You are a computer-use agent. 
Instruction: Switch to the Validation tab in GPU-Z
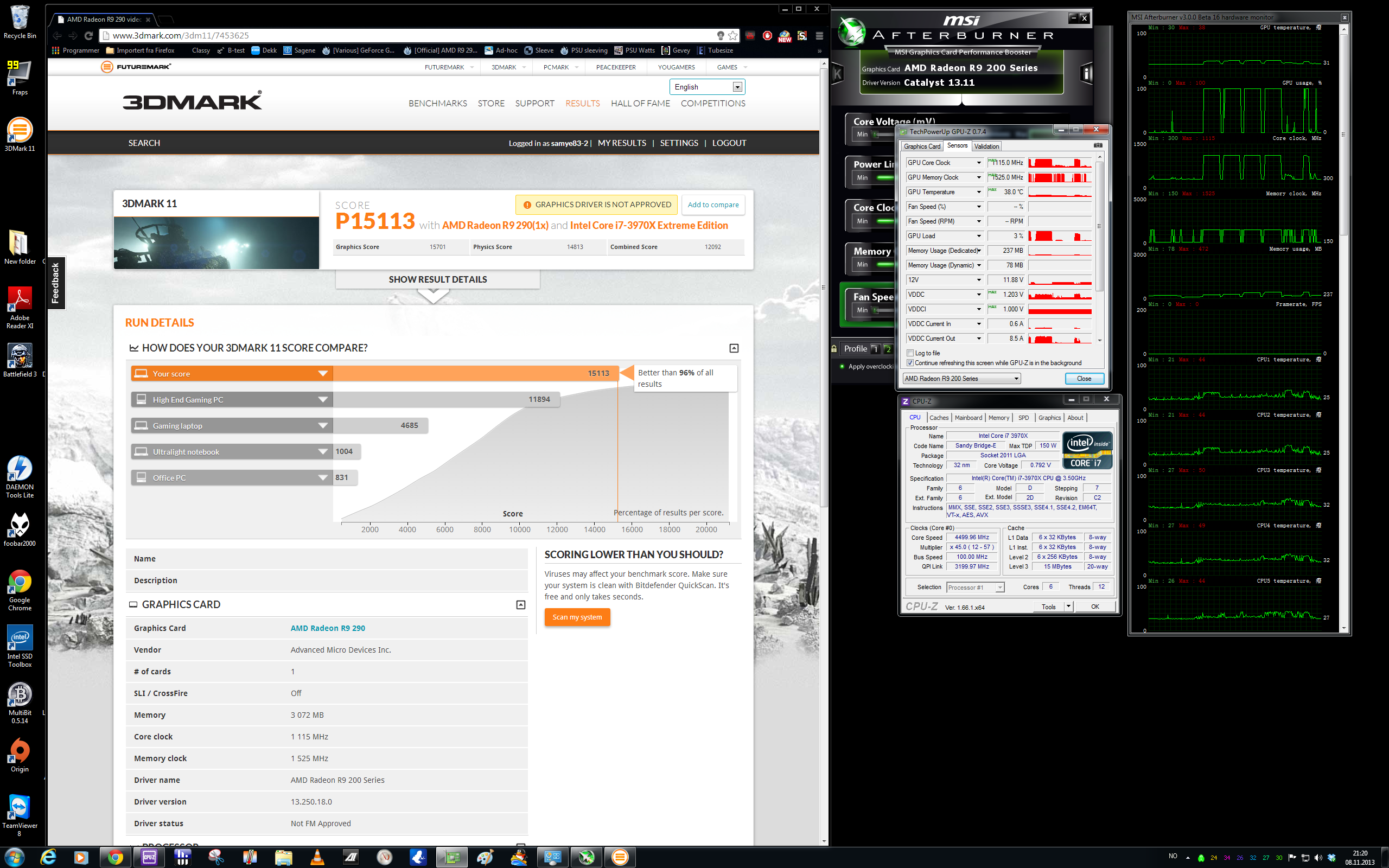986,146
